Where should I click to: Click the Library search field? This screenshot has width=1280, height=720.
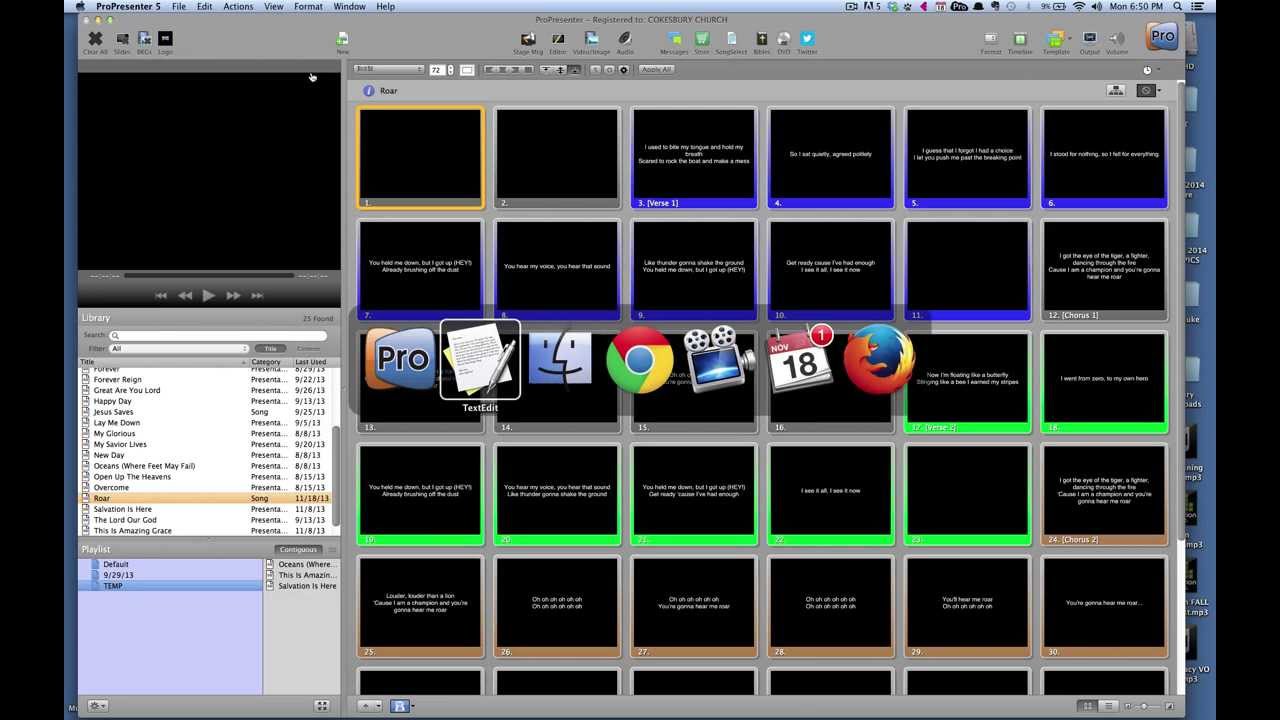coord(220,335)
